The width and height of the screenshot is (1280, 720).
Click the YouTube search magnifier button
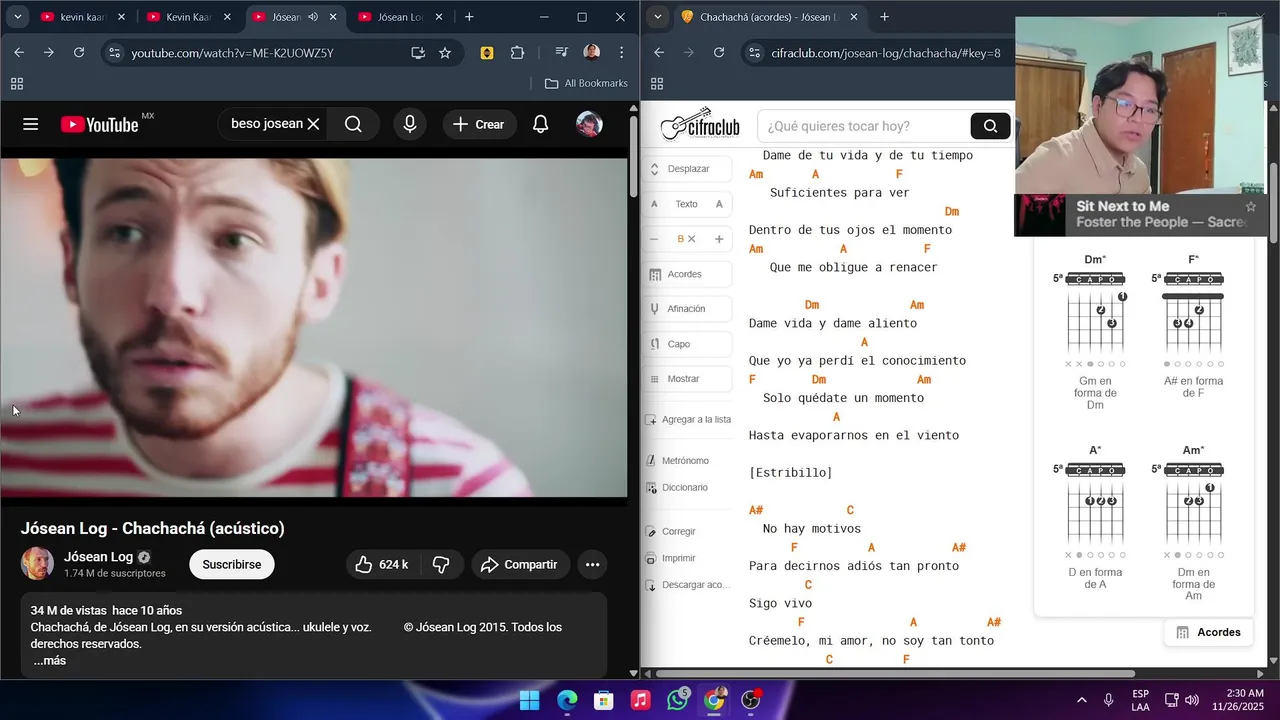click(353, 124)
